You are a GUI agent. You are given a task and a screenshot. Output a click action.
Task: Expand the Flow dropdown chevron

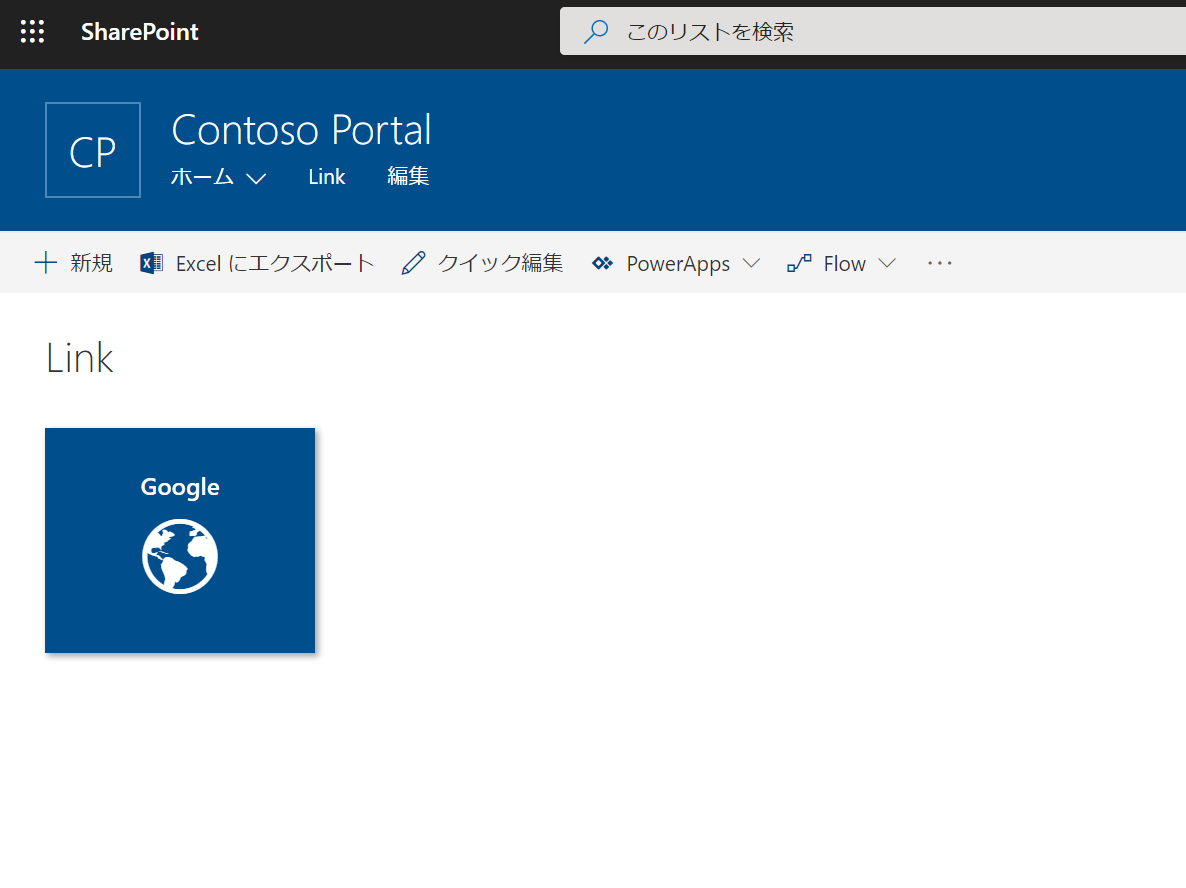[887, 263]
